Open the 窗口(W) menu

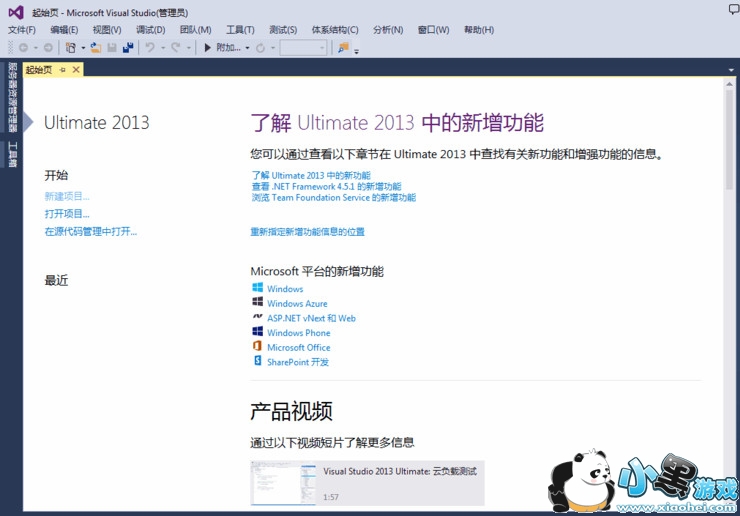click(433, 30)
